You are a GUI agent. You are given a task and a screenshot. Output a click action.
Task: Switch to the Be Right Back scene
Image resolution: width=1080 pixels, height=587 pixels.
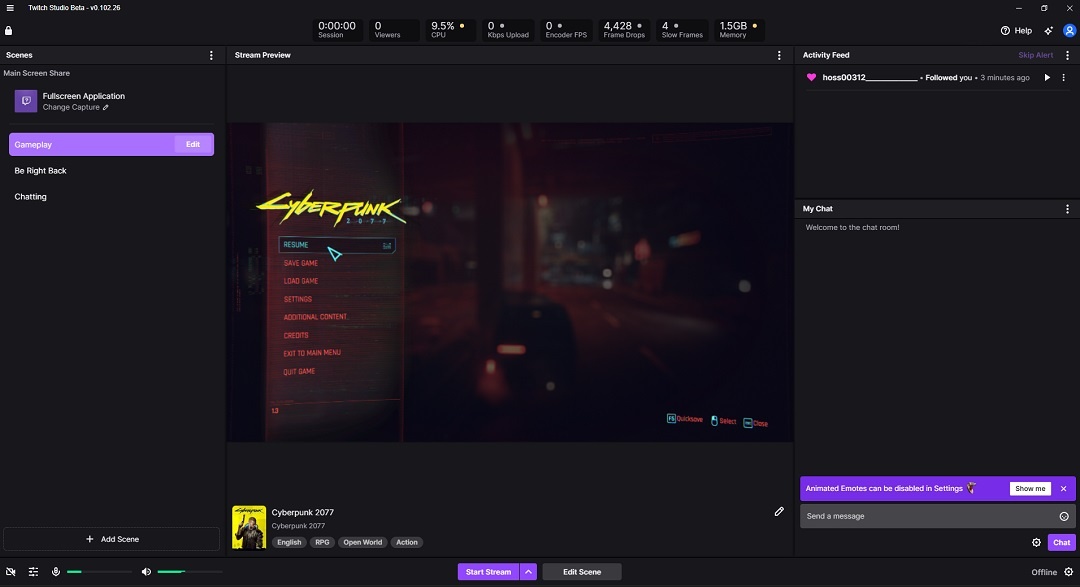coord(41,171)
